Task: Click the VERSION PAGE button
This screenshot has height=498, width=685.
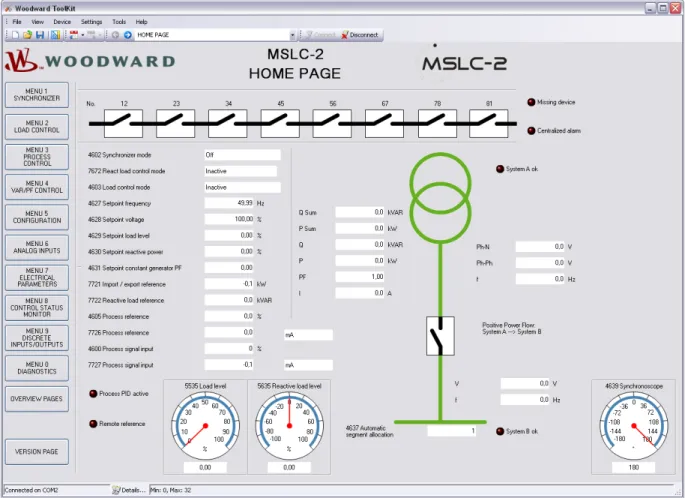Action: point(37,452)
